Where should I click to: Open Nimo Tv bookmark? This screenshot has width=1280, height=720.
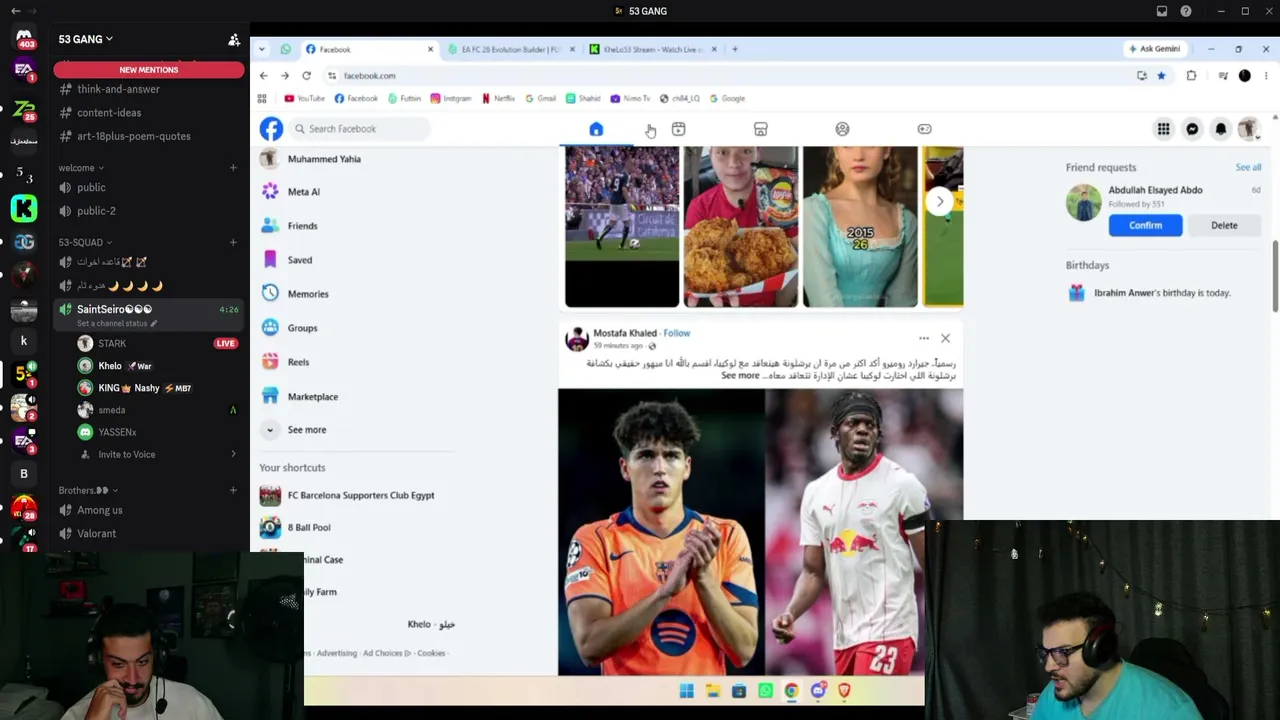(630, 99)
